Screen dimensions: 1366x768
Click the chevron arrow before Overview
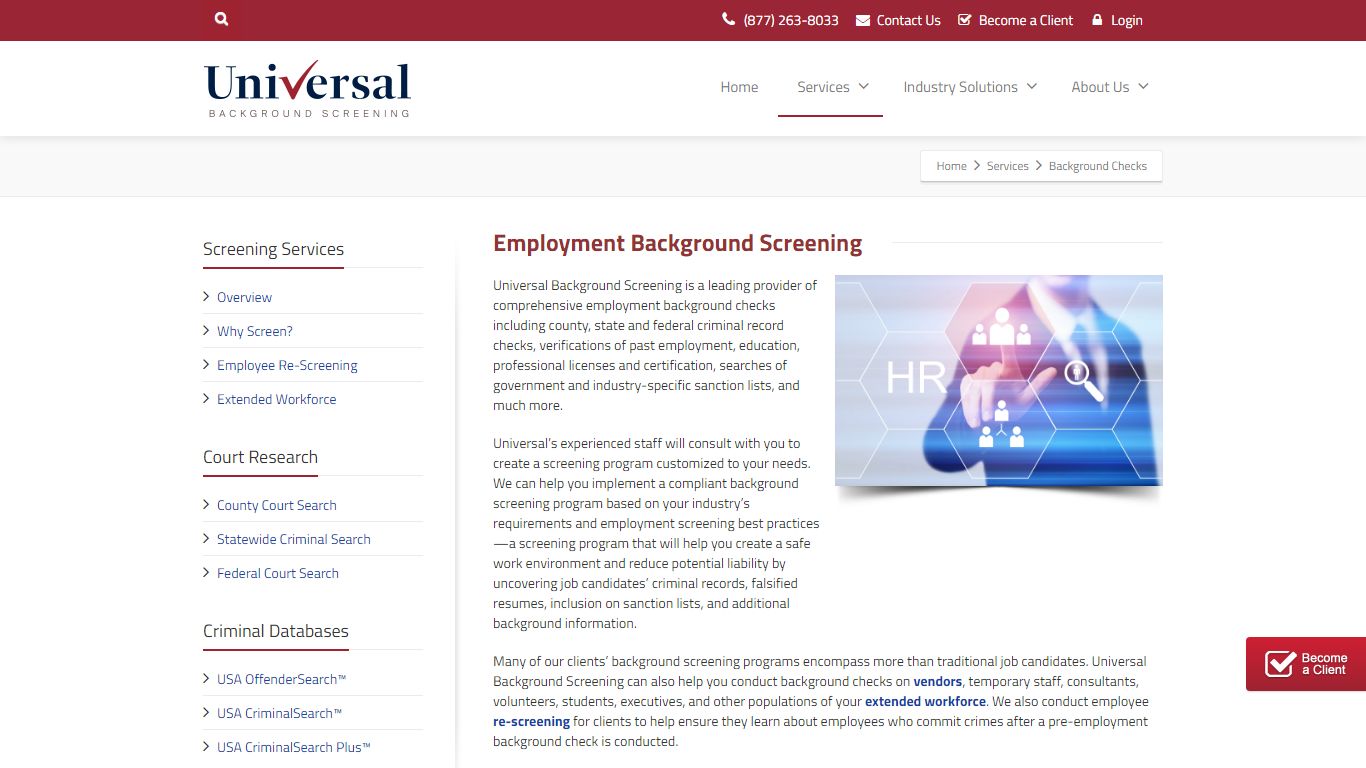coord(206,296)
